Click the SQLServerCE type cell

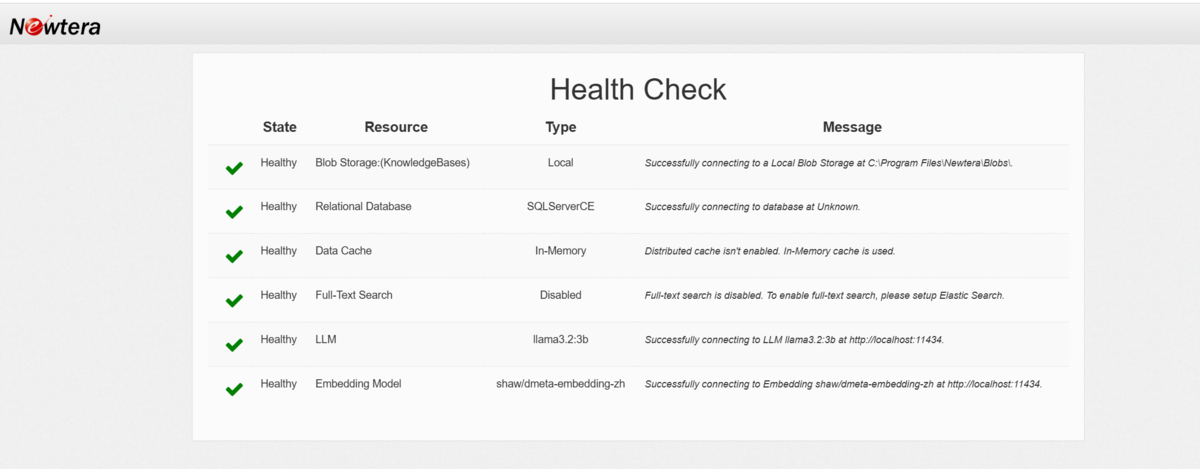coord(560,206)
